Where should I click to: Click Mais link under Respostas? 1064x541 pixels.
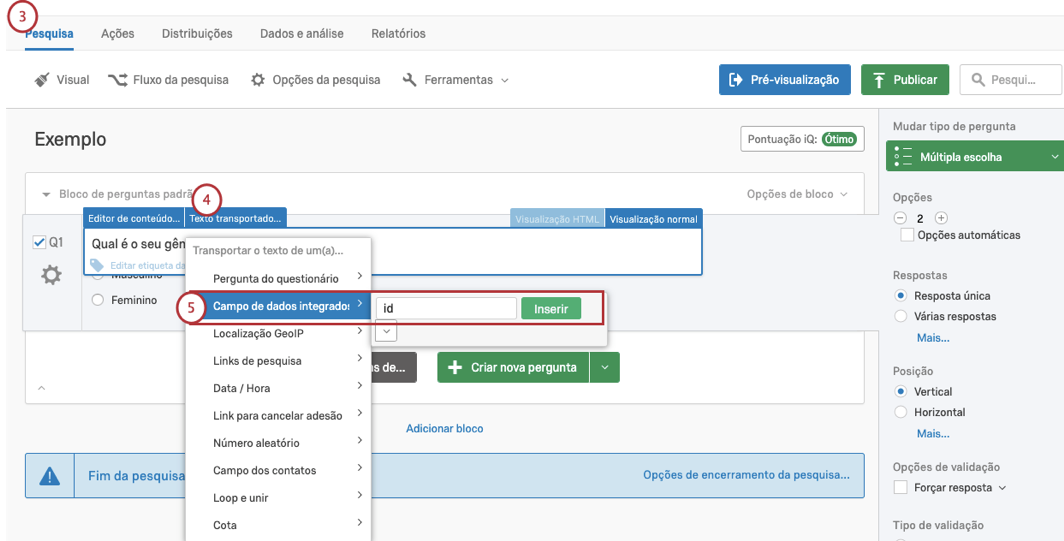click(933, 337)
